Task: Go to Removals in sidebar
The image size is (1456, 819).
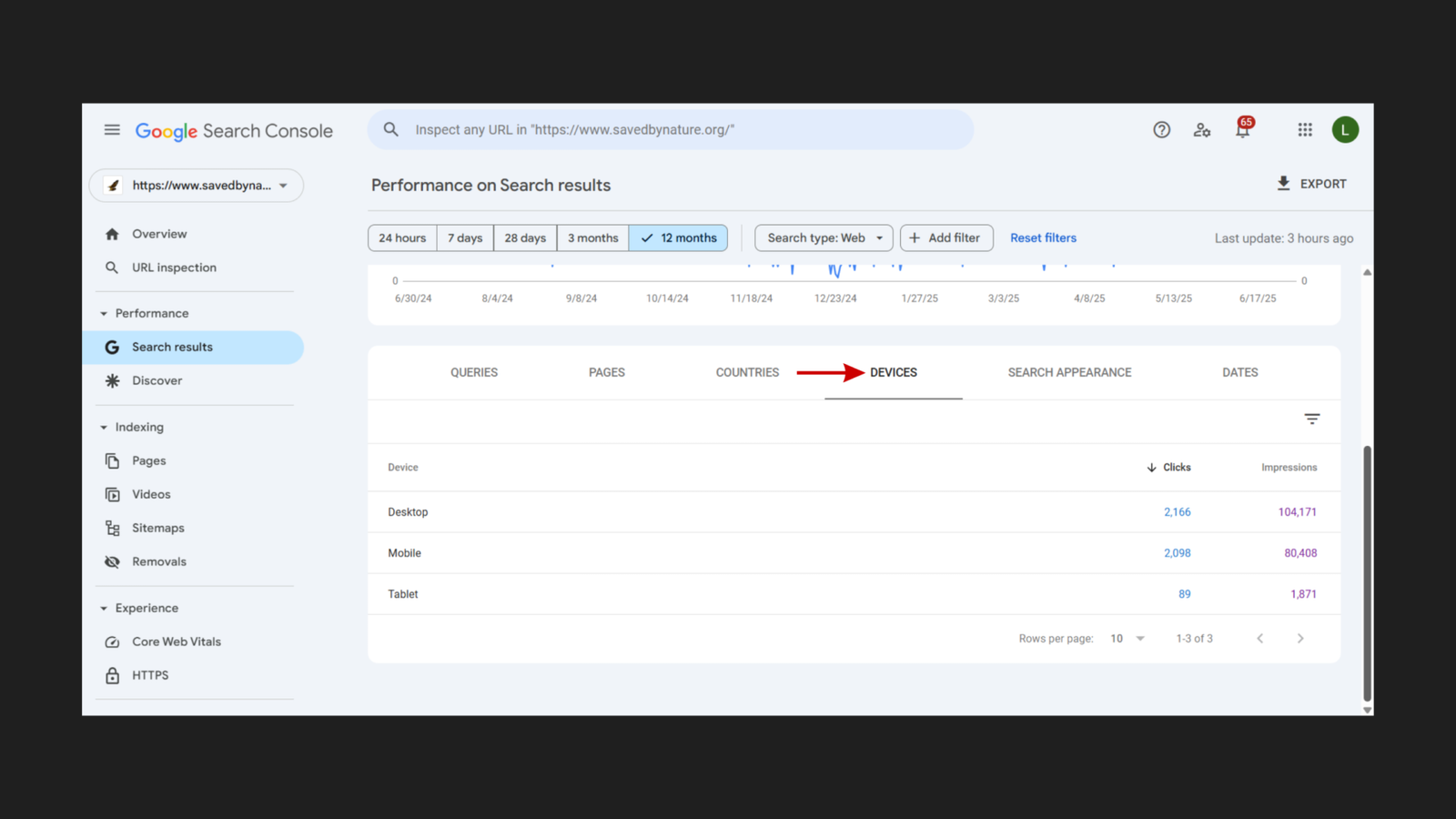Action: coord(158,561)
